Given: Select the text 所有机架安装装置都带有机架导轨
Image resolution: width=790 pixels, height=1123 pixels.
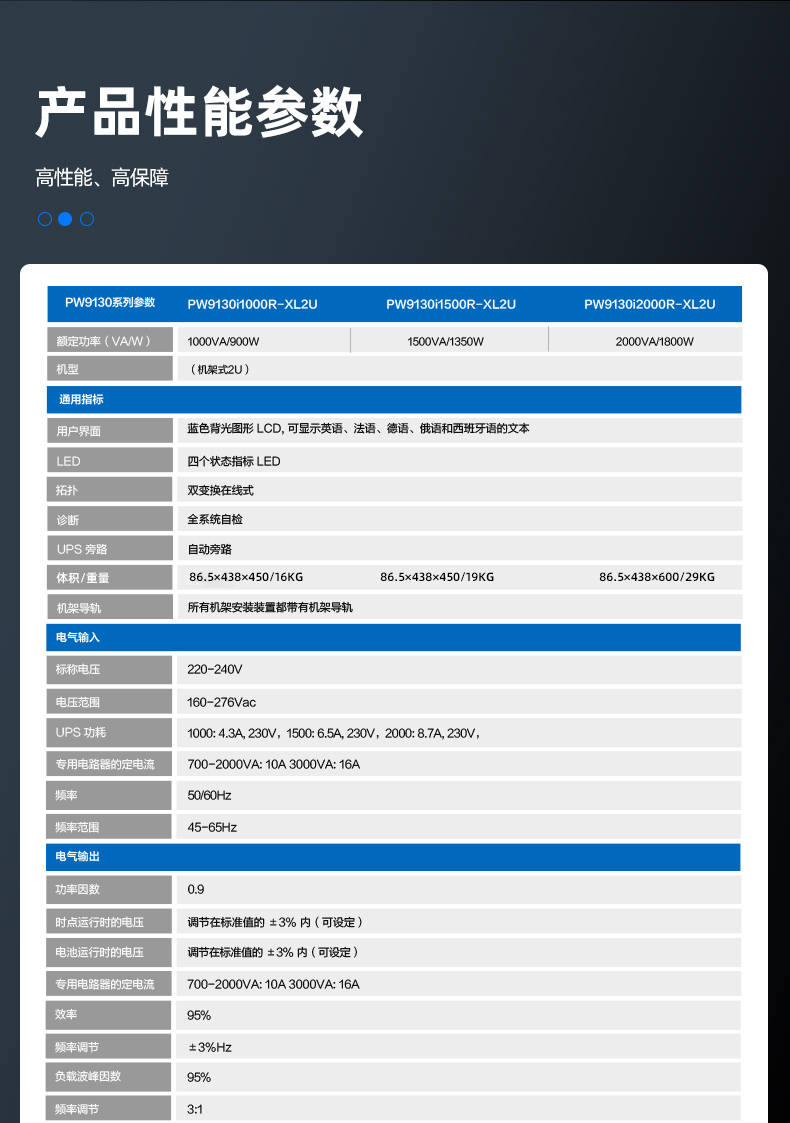Looking at the screenshot, I should (x=270, y=607).
